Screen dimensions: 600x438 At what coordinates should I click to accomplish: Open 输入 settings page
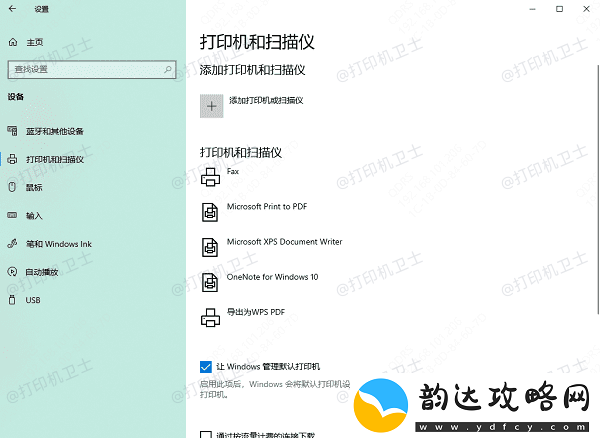coord(34,216)
